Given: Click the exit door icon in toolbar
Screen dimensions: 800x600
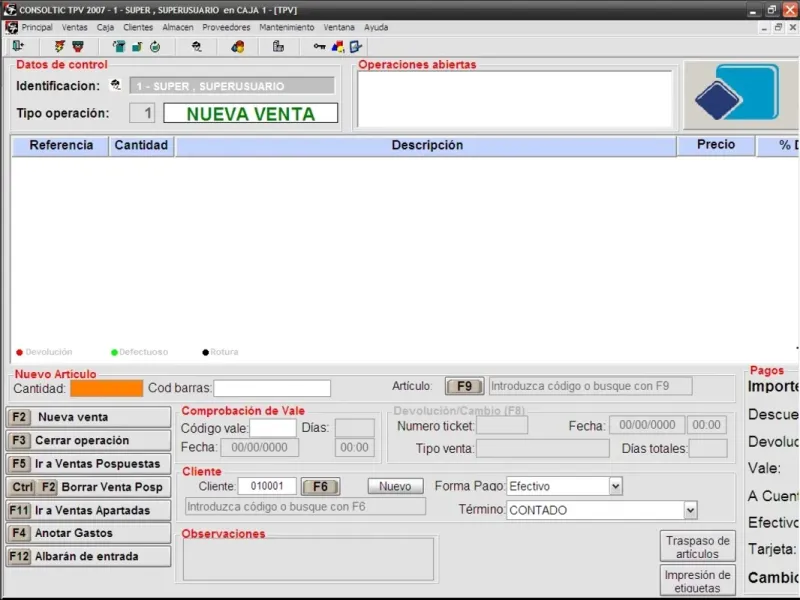Looking at the screenshot, I should tap(18, 46).
